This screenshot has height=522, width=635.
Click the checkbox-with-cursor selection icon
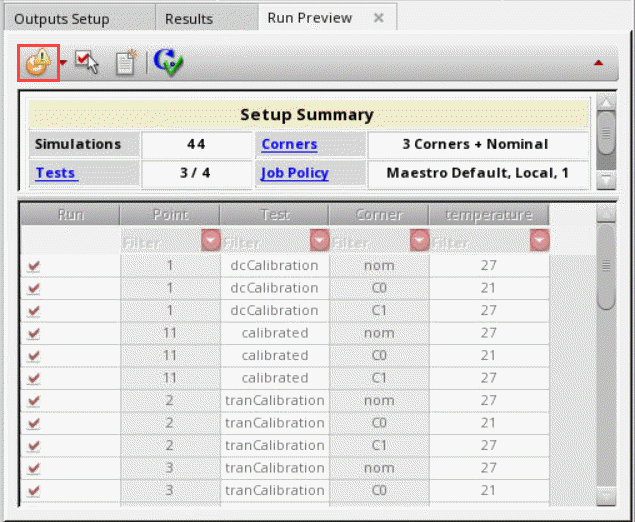click(x=87, y=63)
